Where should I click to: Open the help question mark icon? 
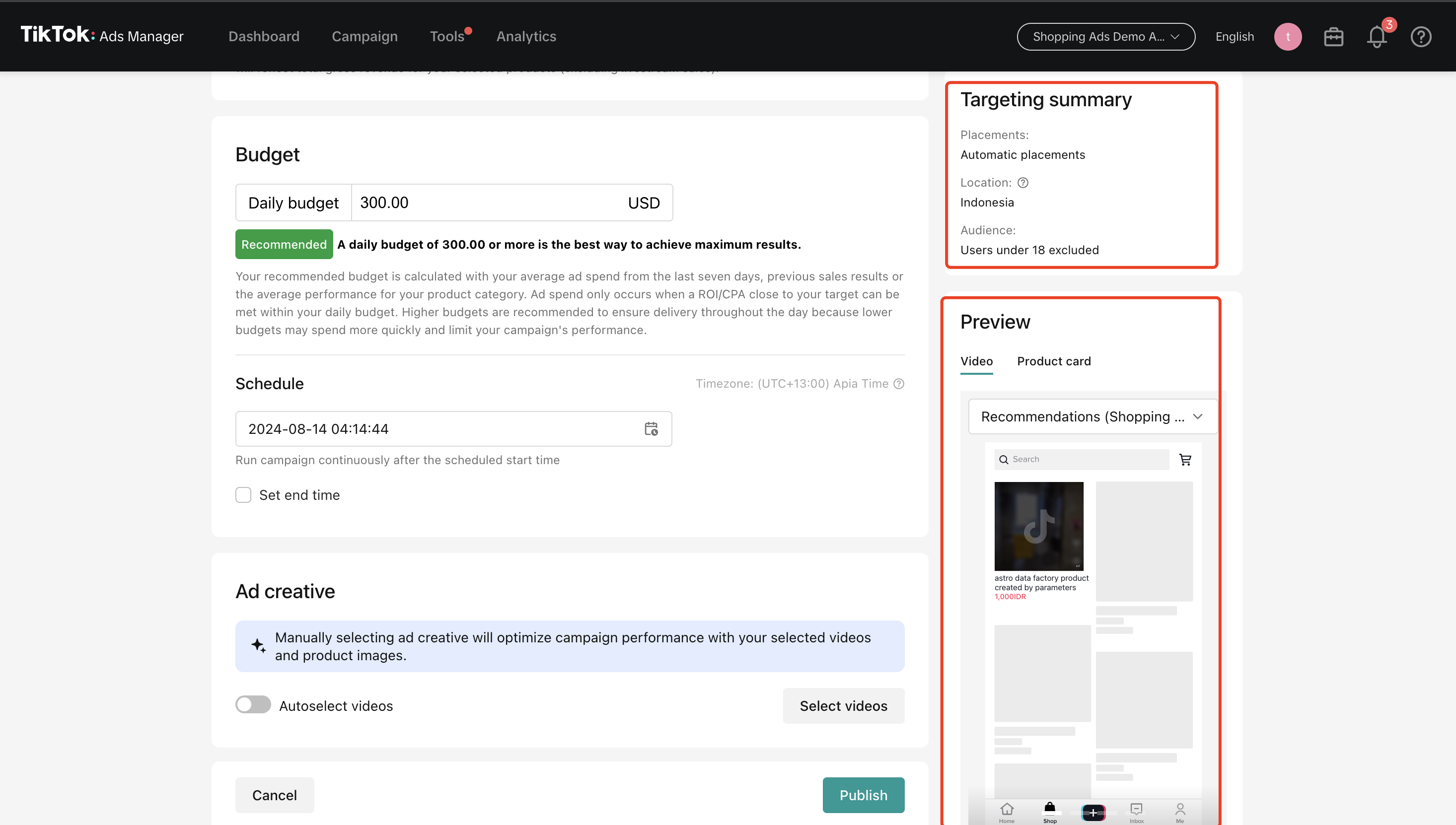pos(1420,37)
